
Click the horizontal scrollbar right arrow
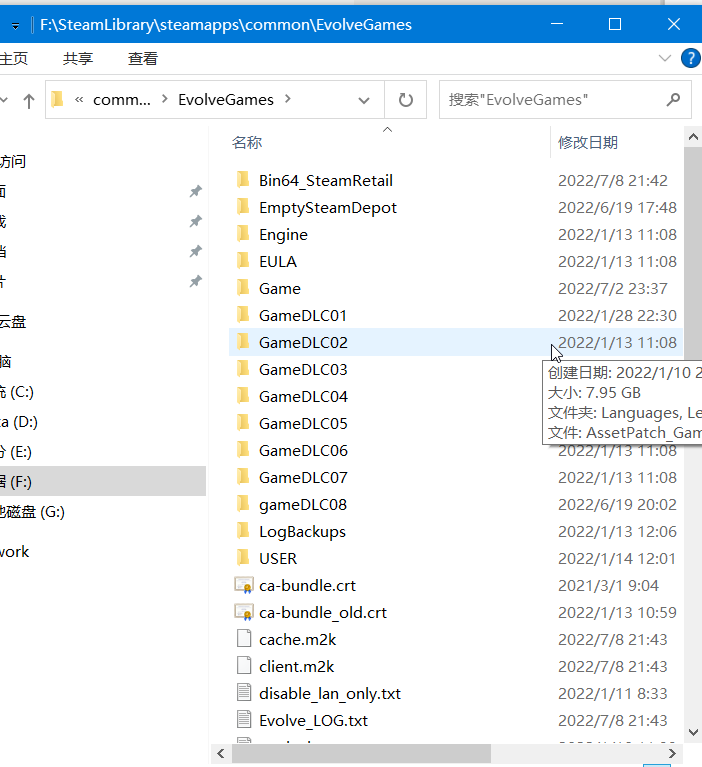pos(672,753)
